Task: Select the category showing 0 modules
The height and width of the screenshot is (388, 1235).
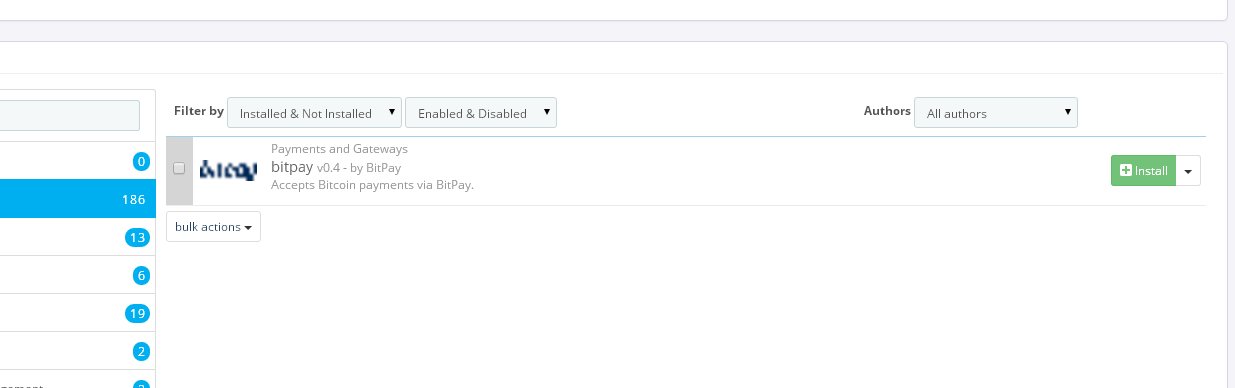Action: pyautogui.click(x=78, y=161)
